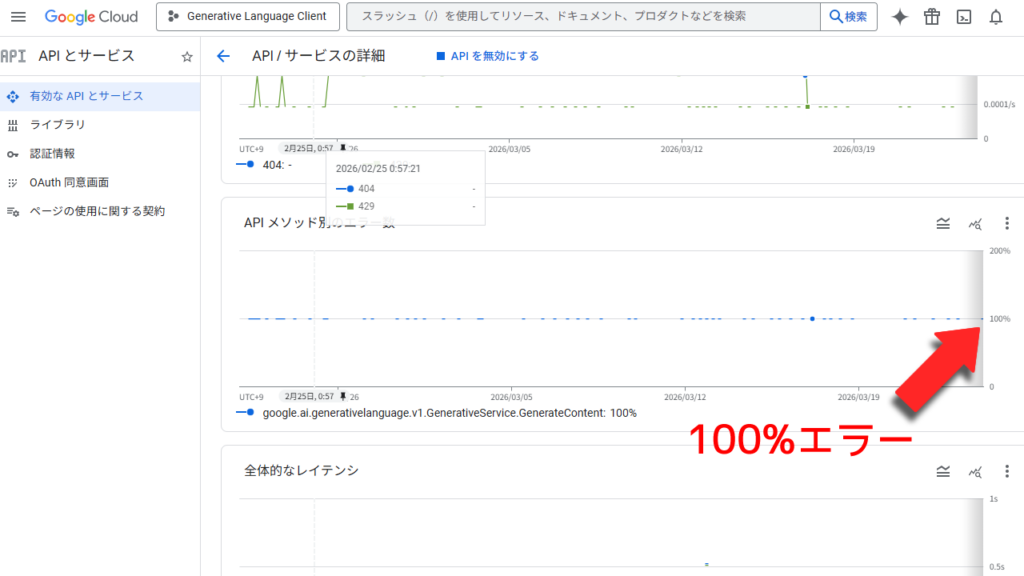Viewport: 1024px width, 576px height.
Task: Open the Generative Language Client project picker
Action: pyautogui.click(x=247, y=16)
